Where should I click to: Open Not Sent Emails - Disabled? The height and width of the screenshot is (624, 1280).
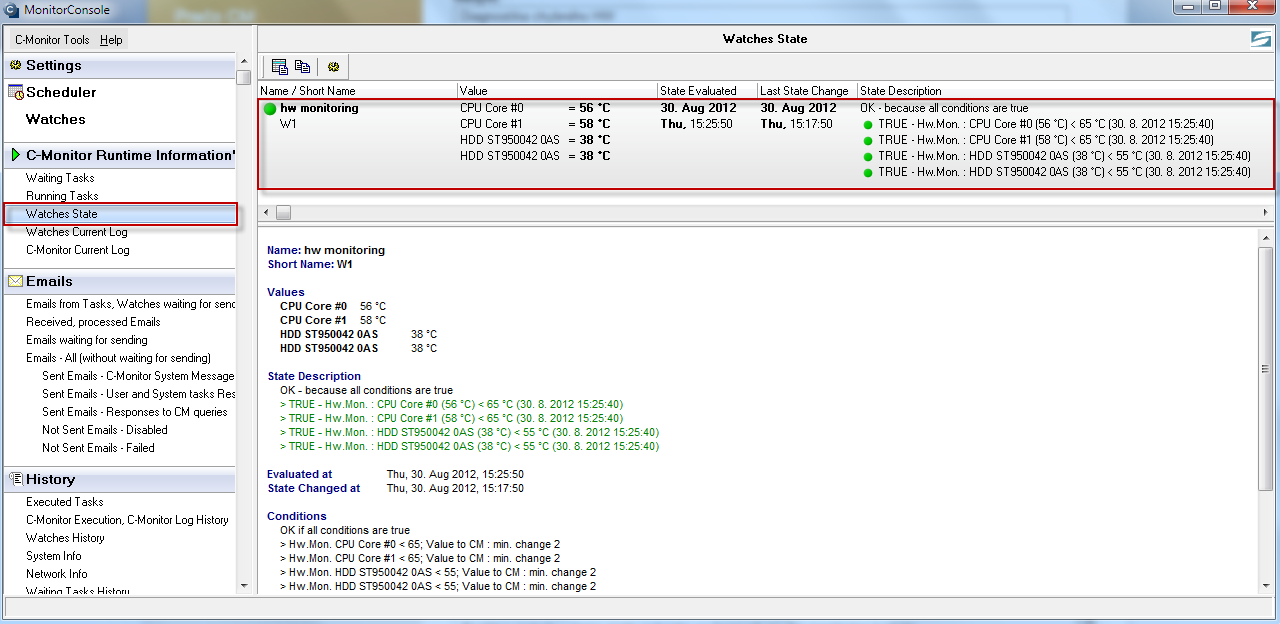tap(105, 430)
